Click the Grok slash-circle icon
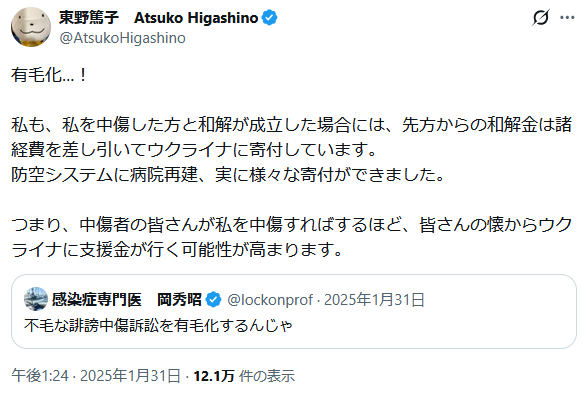 [x=541, y=17]
